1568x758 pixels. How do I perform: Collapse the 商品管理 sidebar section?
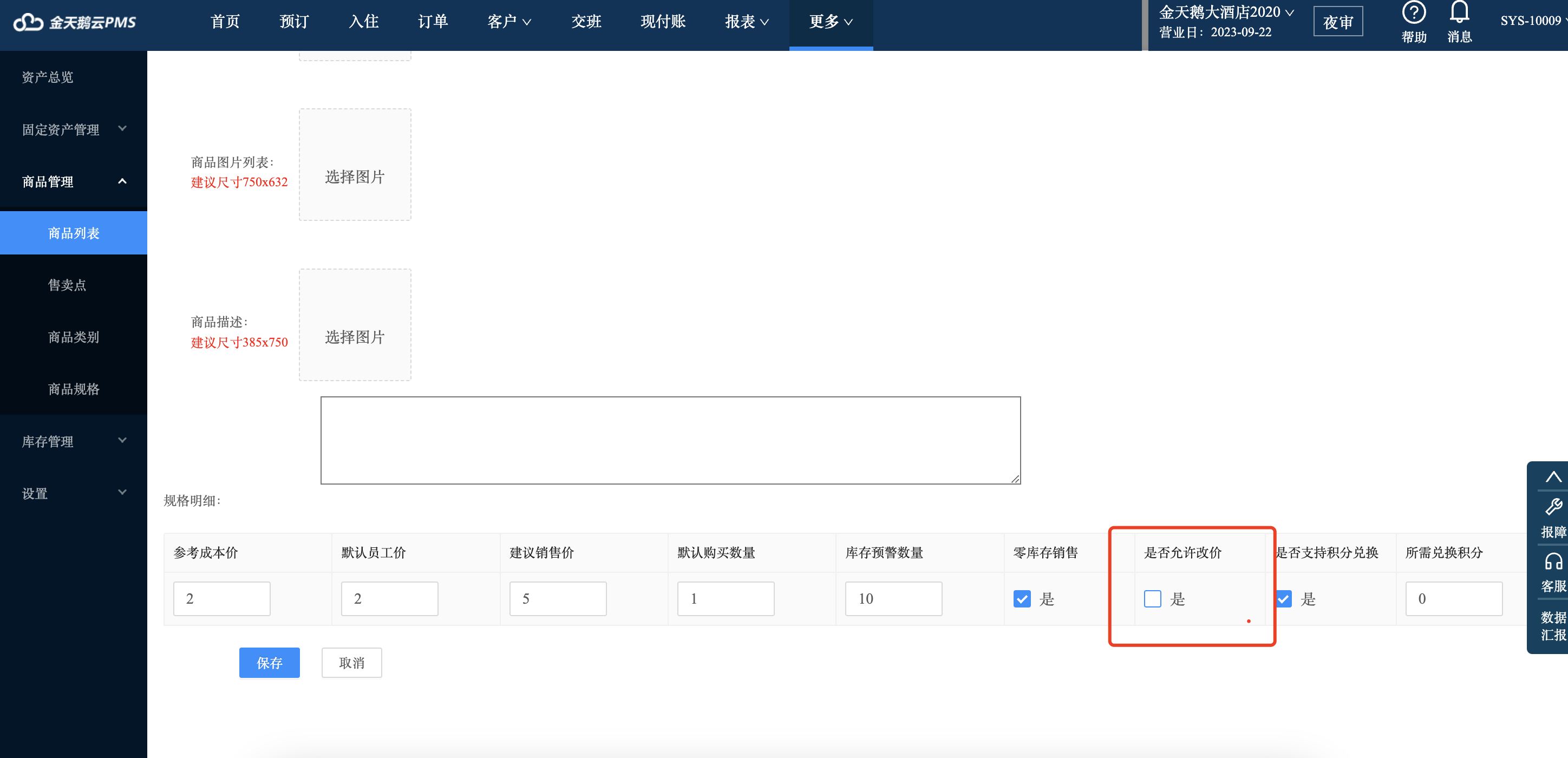74,181
